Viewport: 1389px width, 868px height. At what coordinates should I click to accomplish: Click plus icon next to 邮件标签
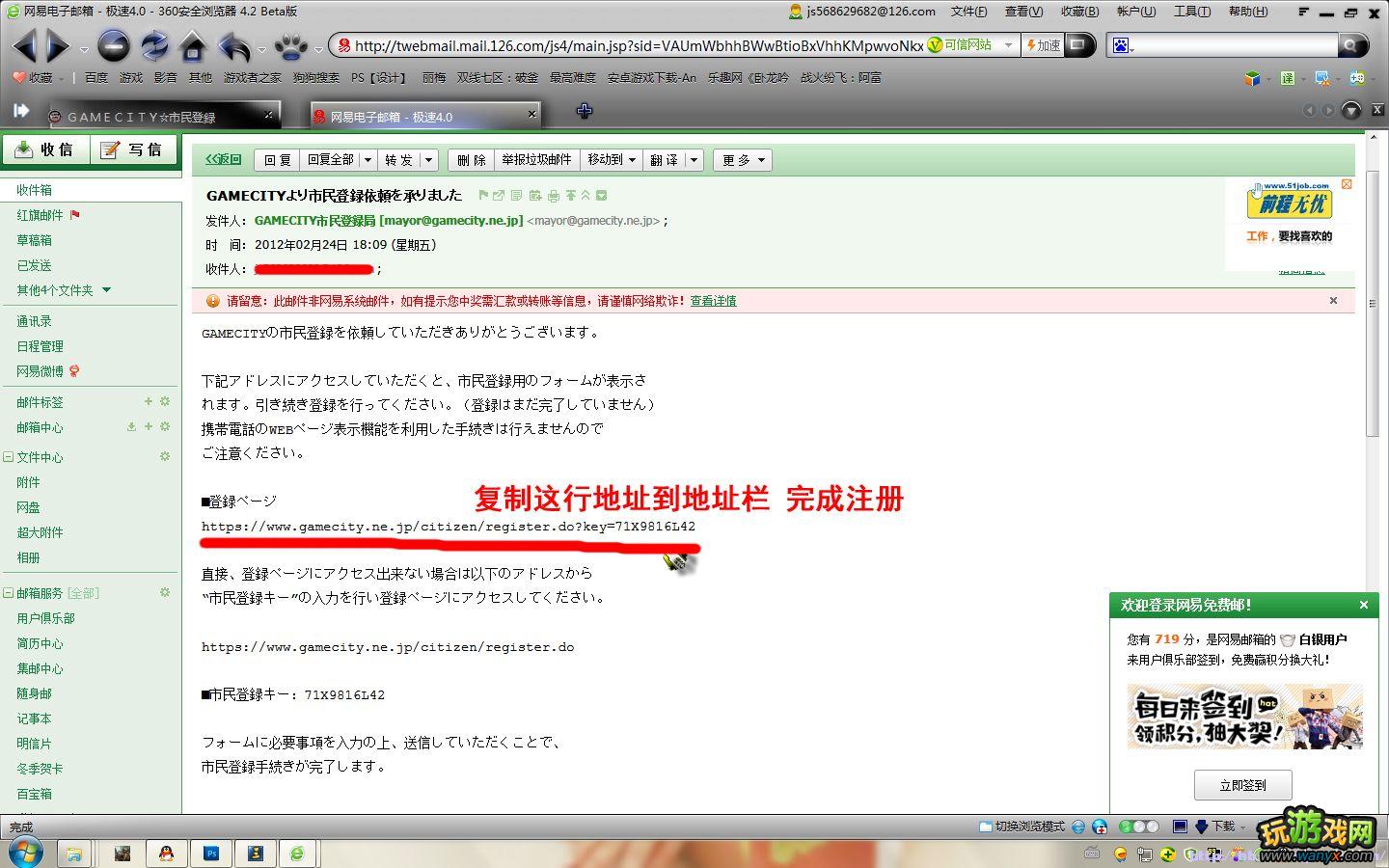(149, 401)
